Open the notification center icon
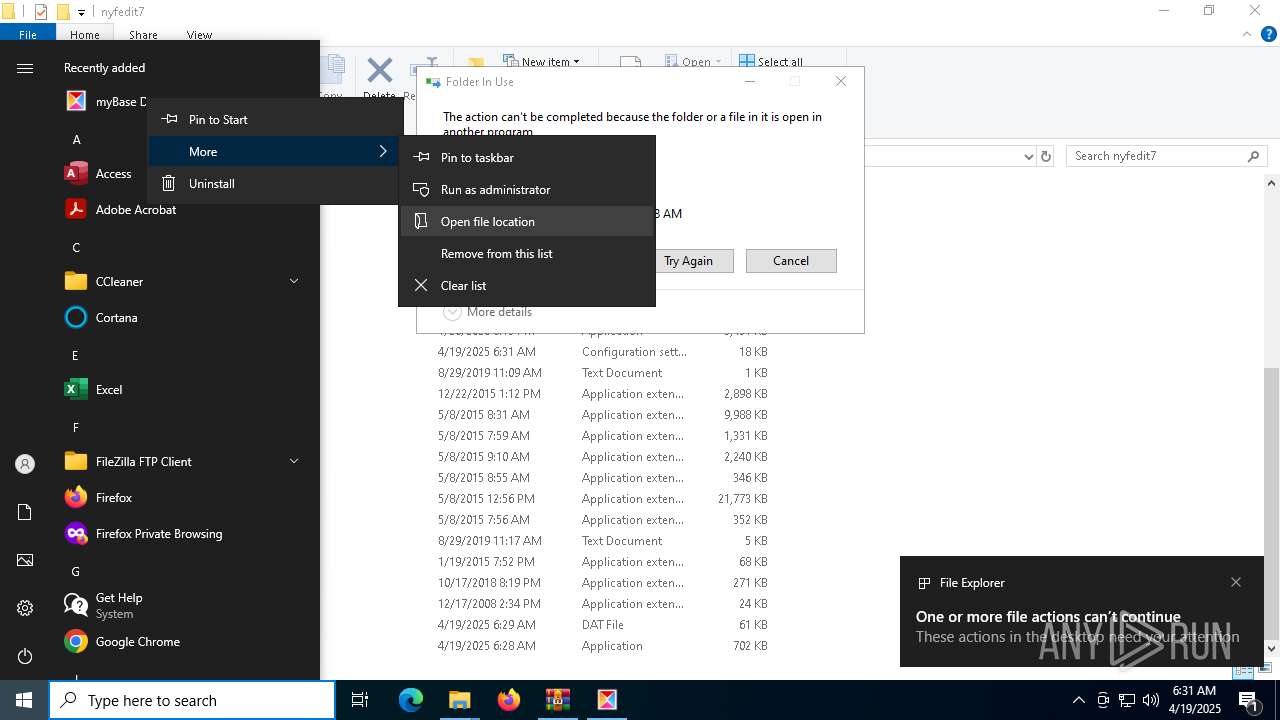Screen dimensions: 1280x720 point(1249,700)
